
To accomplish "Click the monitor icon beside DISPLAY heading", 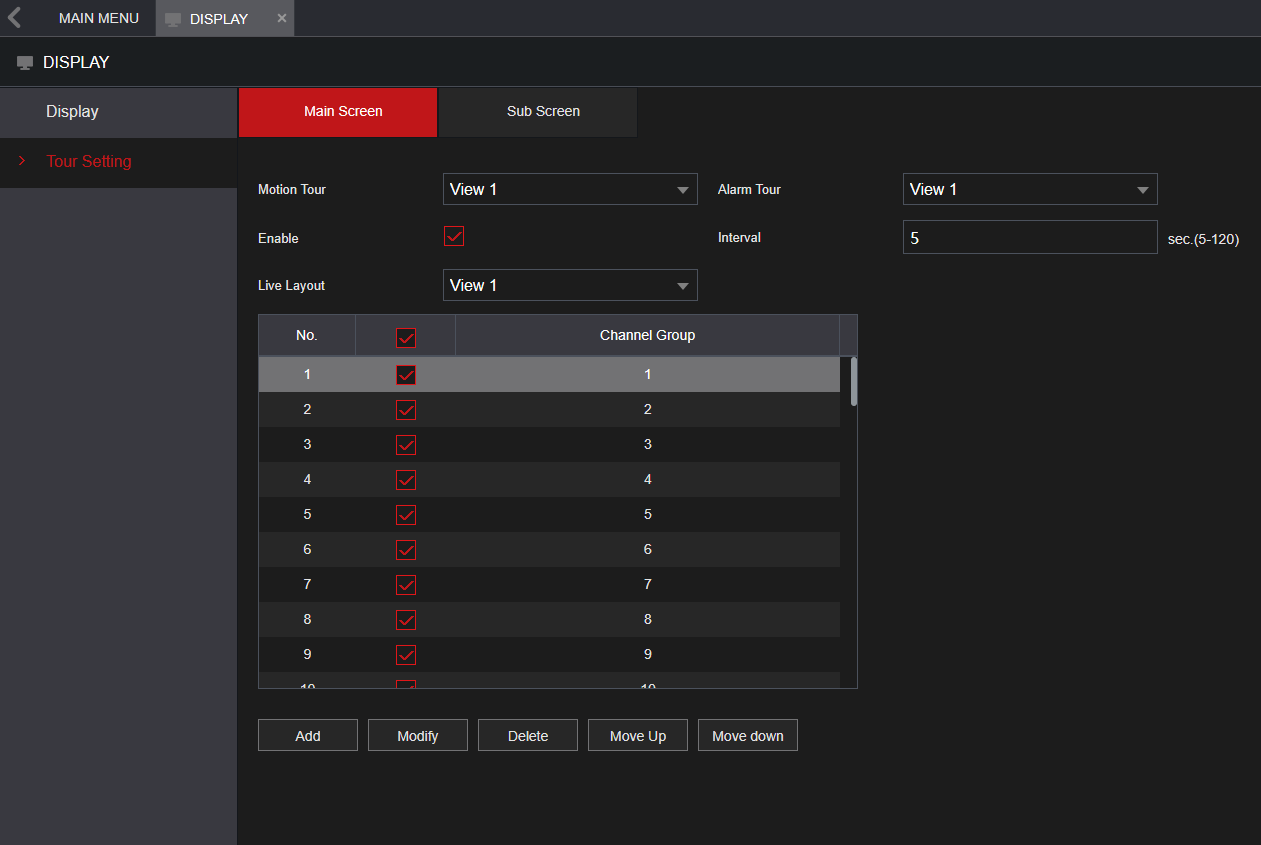I will [25, 63].
